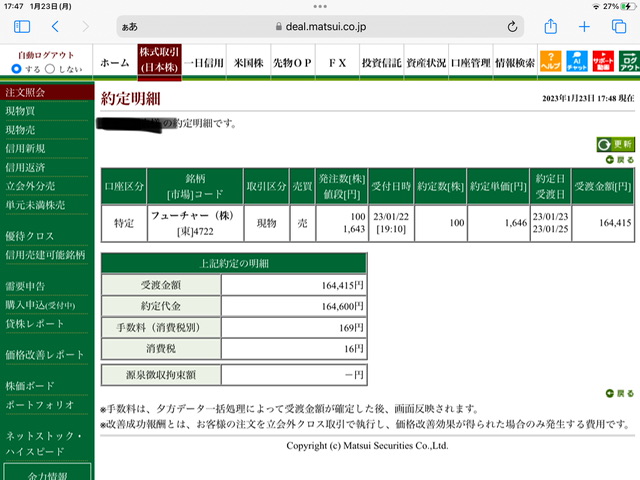Open the 情報検索 tab
Screen dimensions: 640x480
[515, 62]
